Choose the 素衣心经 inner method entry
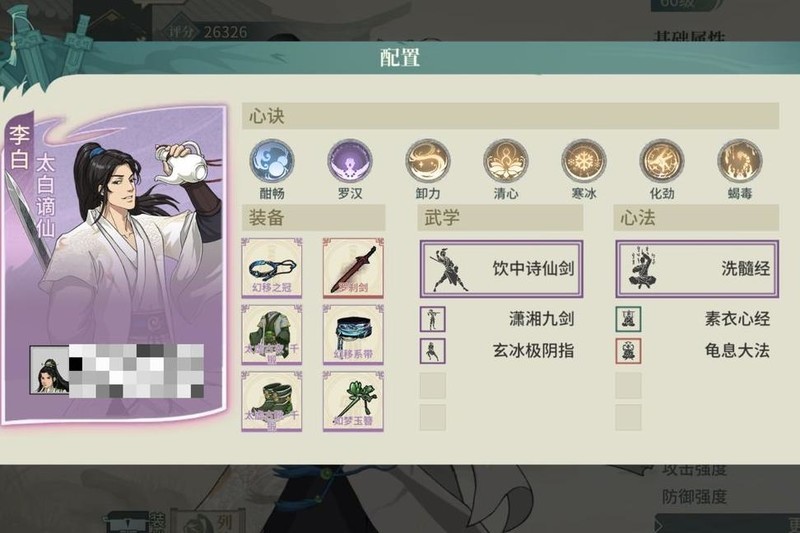Image resolution: width=800 pixels, height=533 pixels. (x=693, y=319)
